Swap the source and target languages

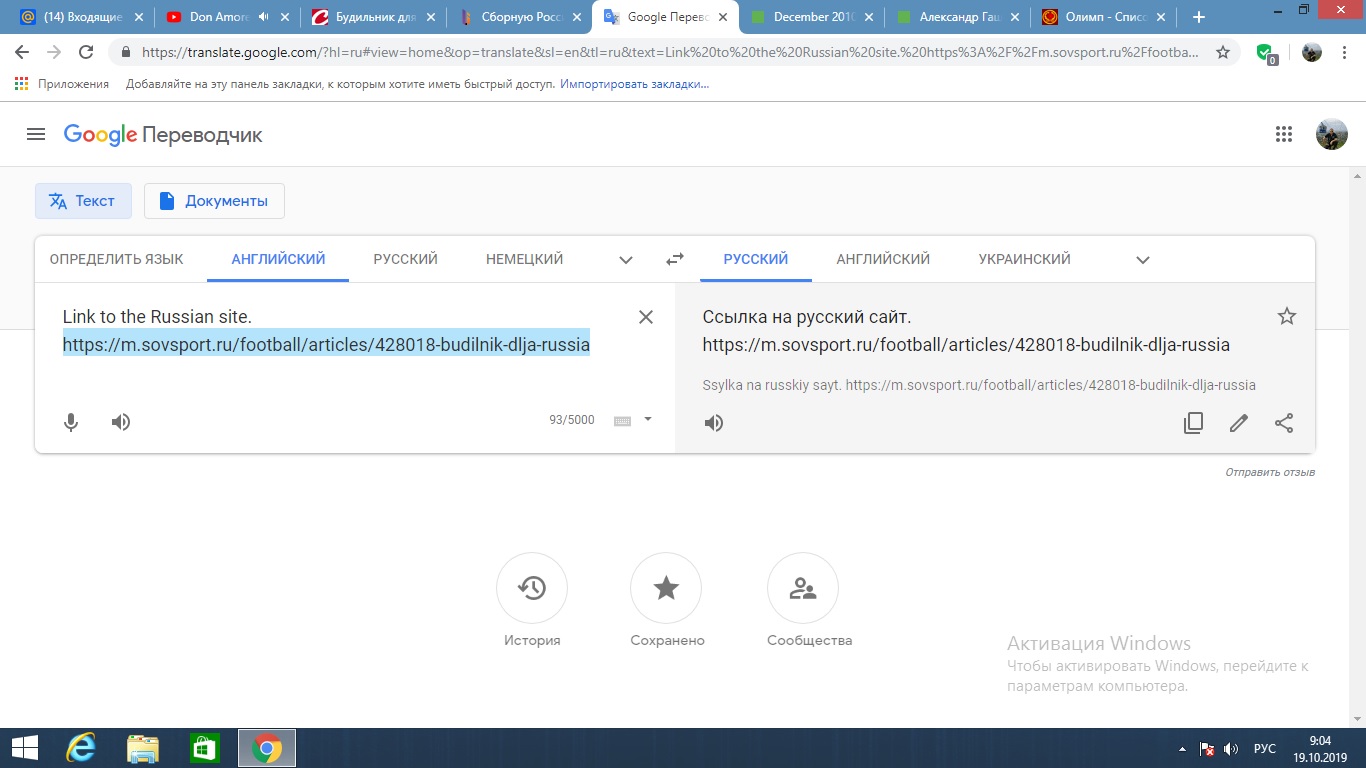click(x=675, y=259)
